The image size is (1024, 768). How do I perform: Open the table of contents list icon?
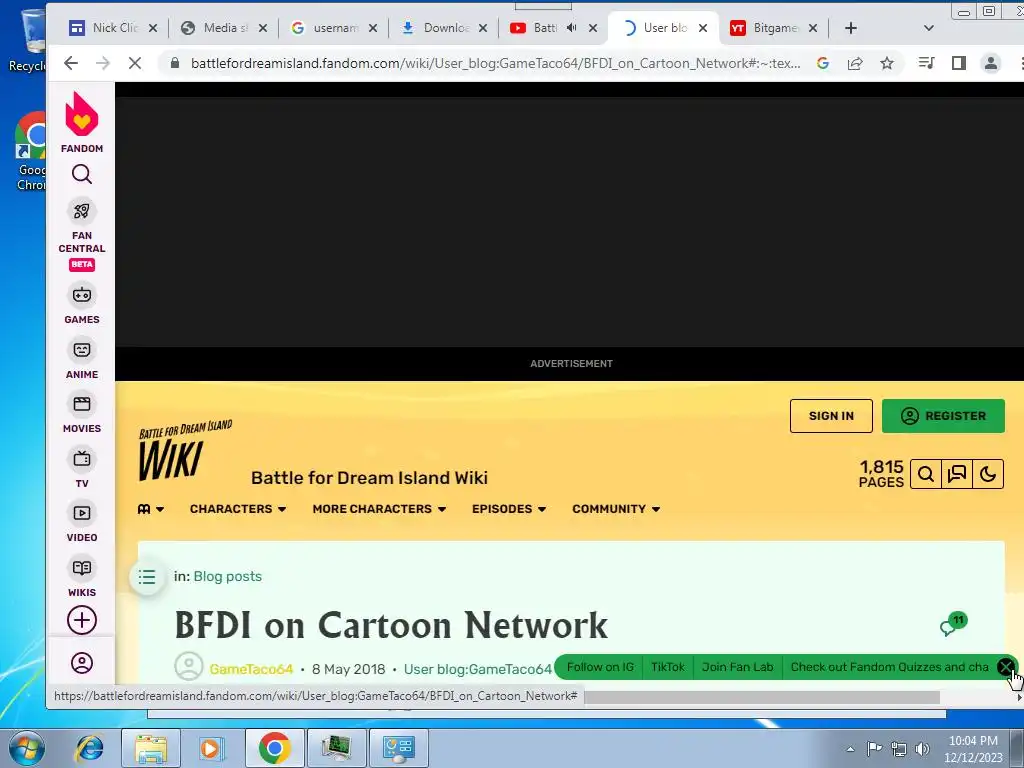pyautogui.click(x=147, y=577)
